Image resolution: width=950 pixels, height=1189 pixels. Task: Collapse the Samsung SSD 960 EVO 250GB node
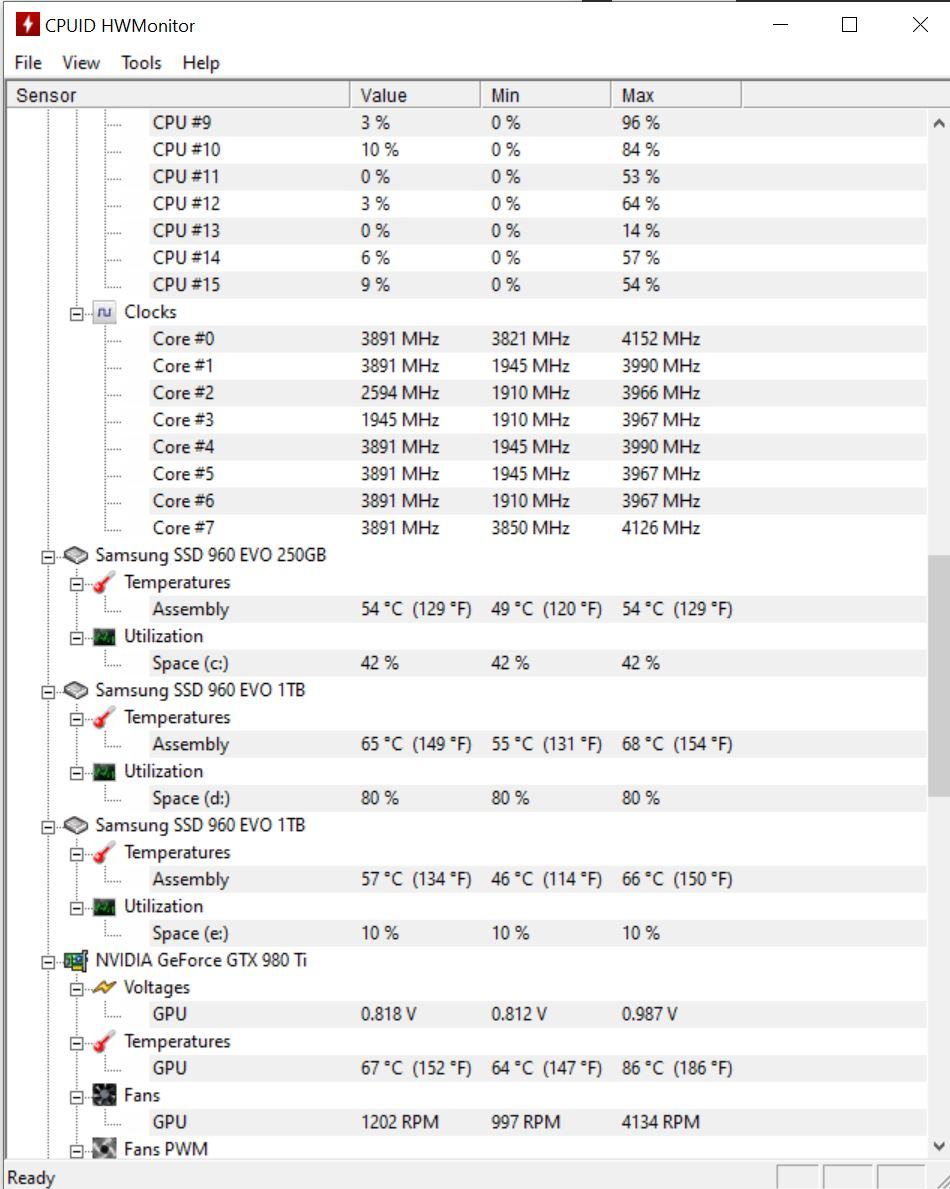click(x=47, y=556)
